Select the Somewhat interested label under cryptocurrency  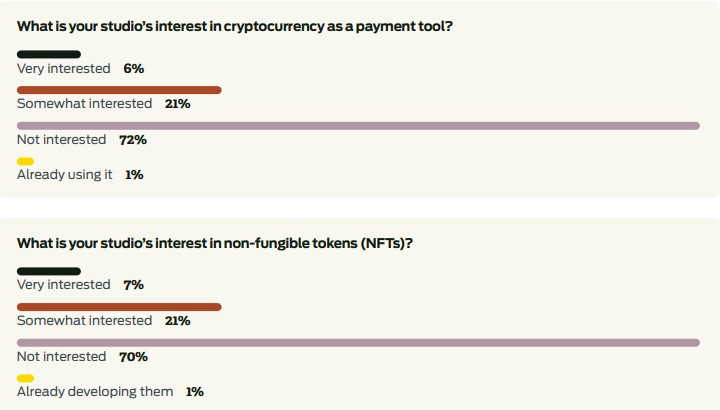click(84, 104)
